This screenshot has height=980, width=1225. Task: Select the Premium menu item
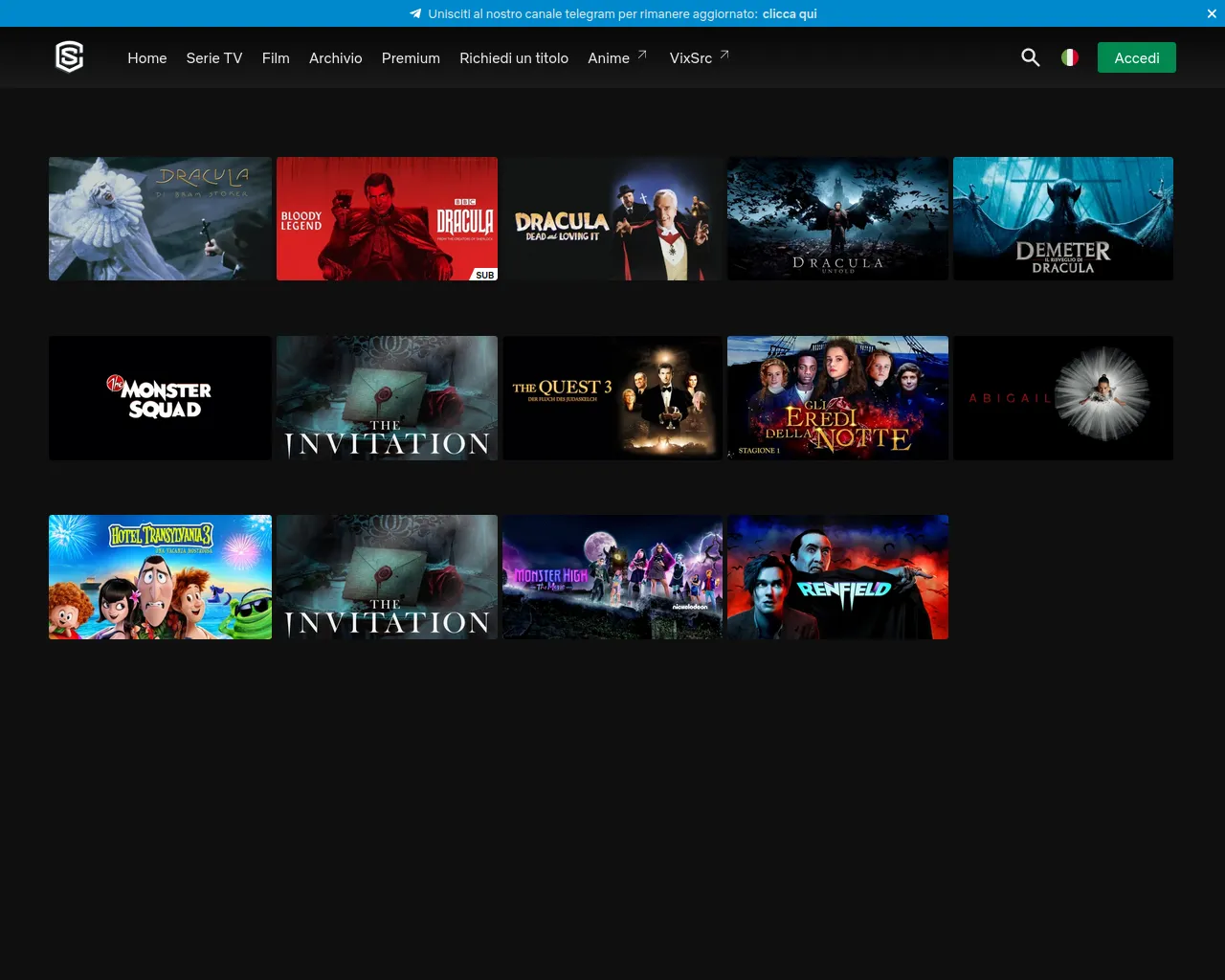click(411, 58)
